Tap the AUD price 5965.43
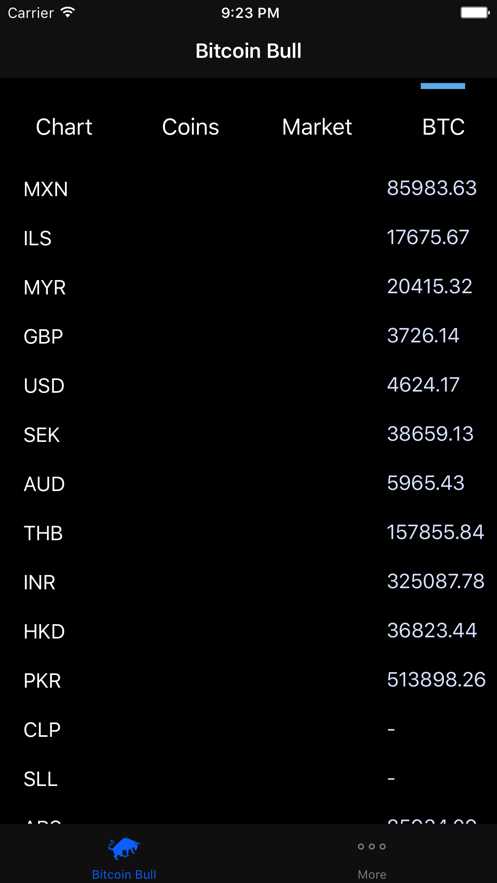This screenshot has height=883, width=497. click(x=426, y=483)
